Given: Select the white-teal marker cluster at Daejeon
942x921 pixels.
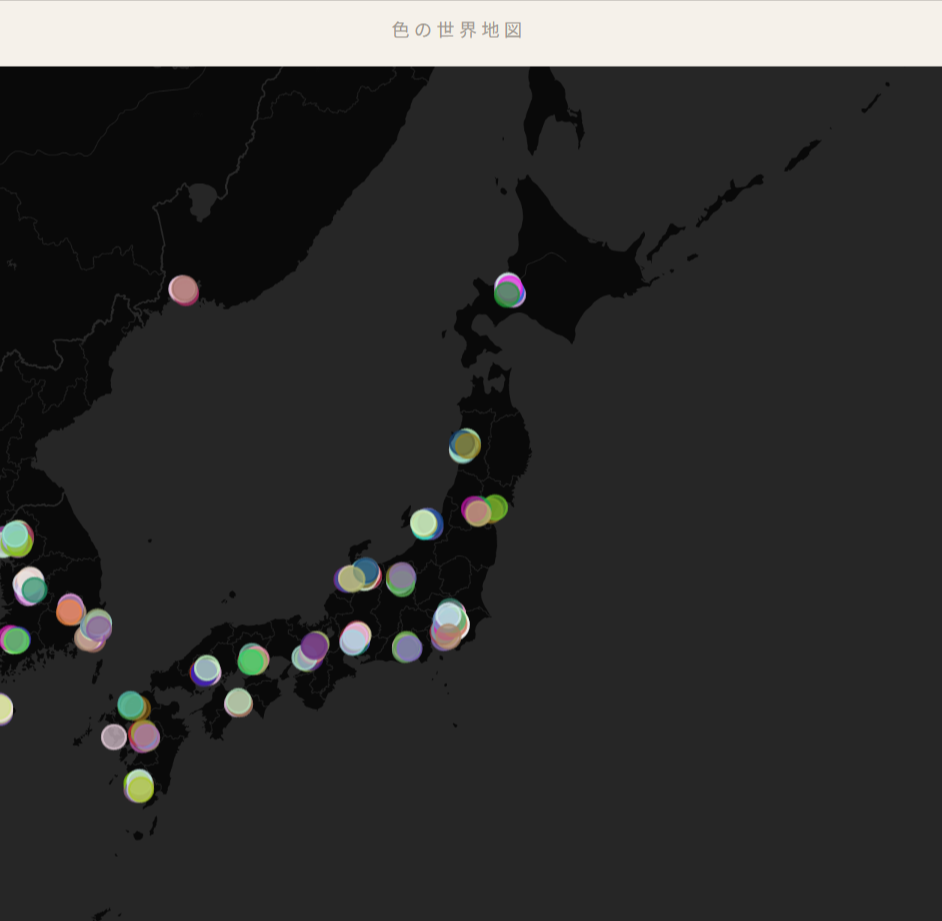Looking at the screenshot, I should pos(31,587).
